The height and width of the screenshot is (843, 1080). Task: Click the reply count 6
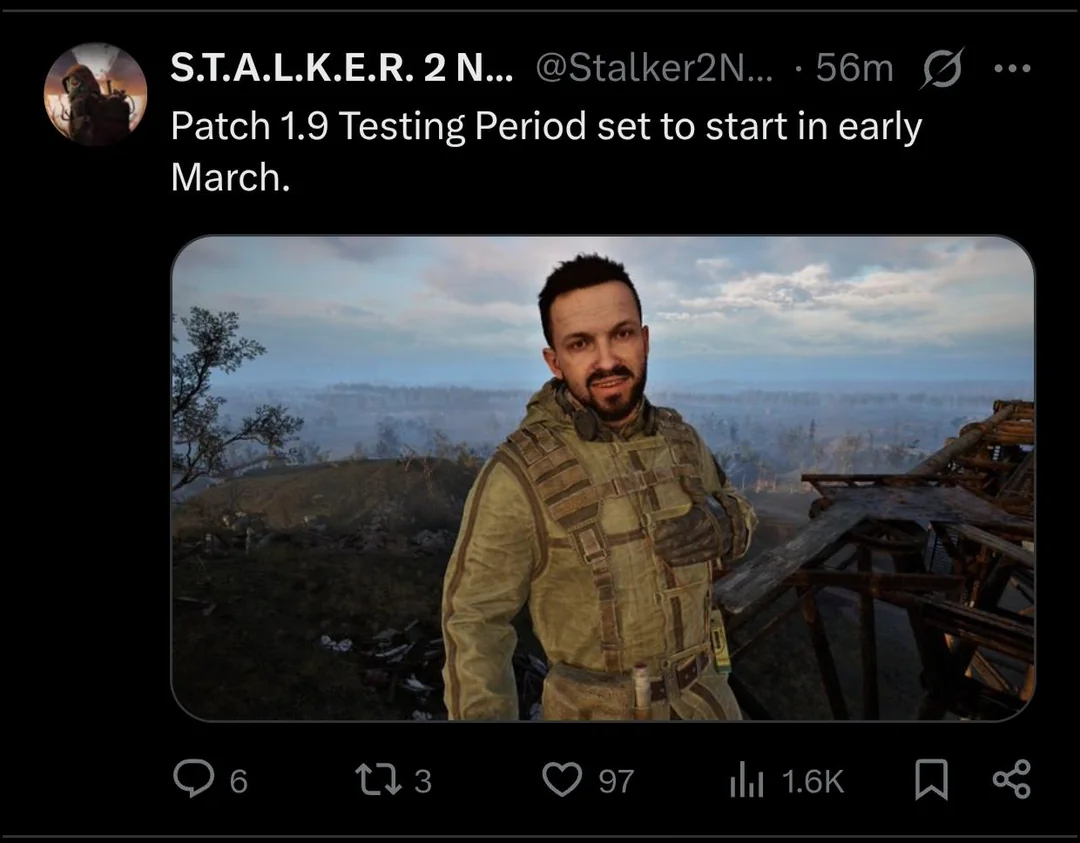click(238, 781)
